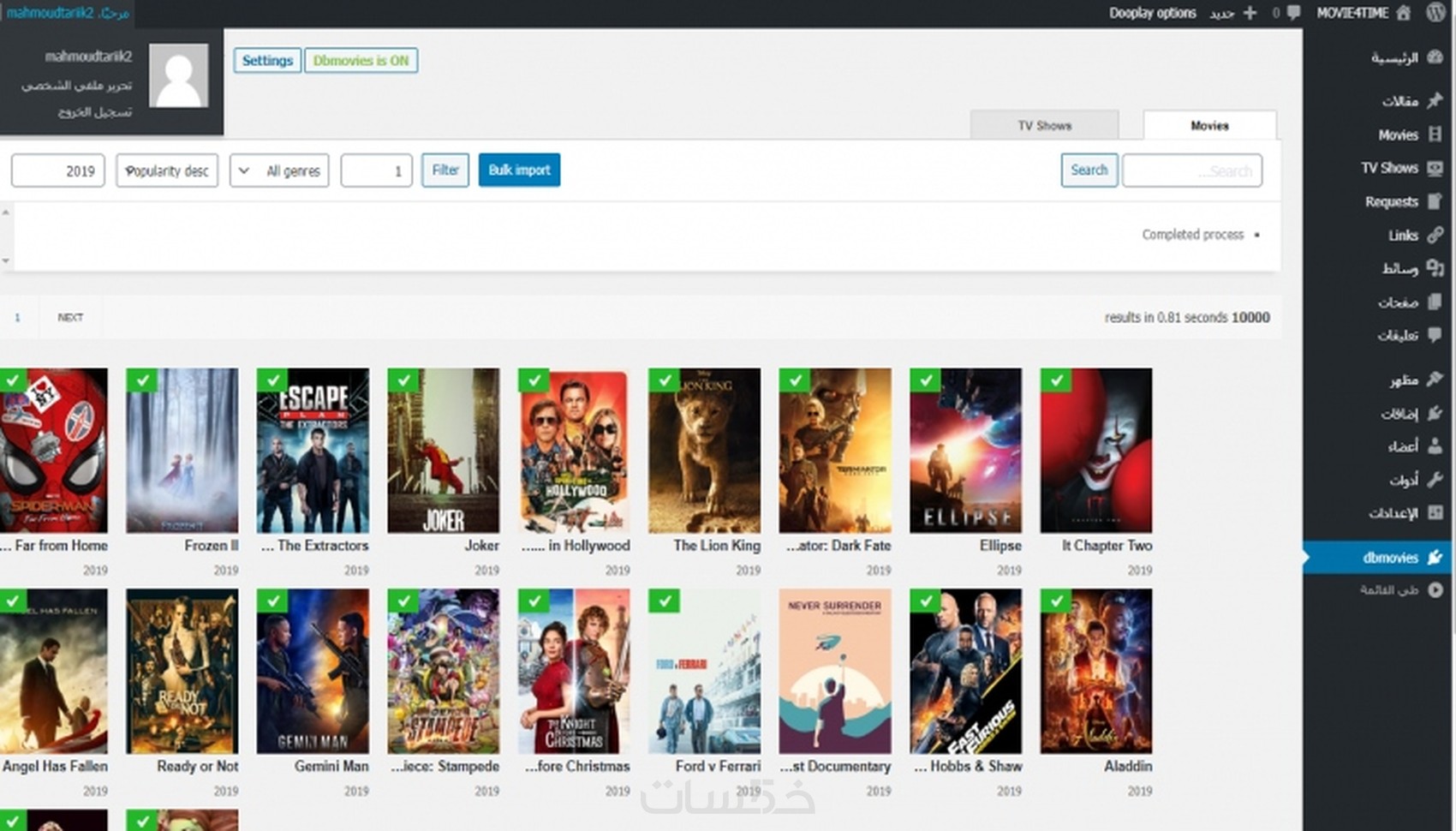1456x831 pixels.
Task: Select the Escape Plan: The Extractors poster
Action: coord(313,451)
